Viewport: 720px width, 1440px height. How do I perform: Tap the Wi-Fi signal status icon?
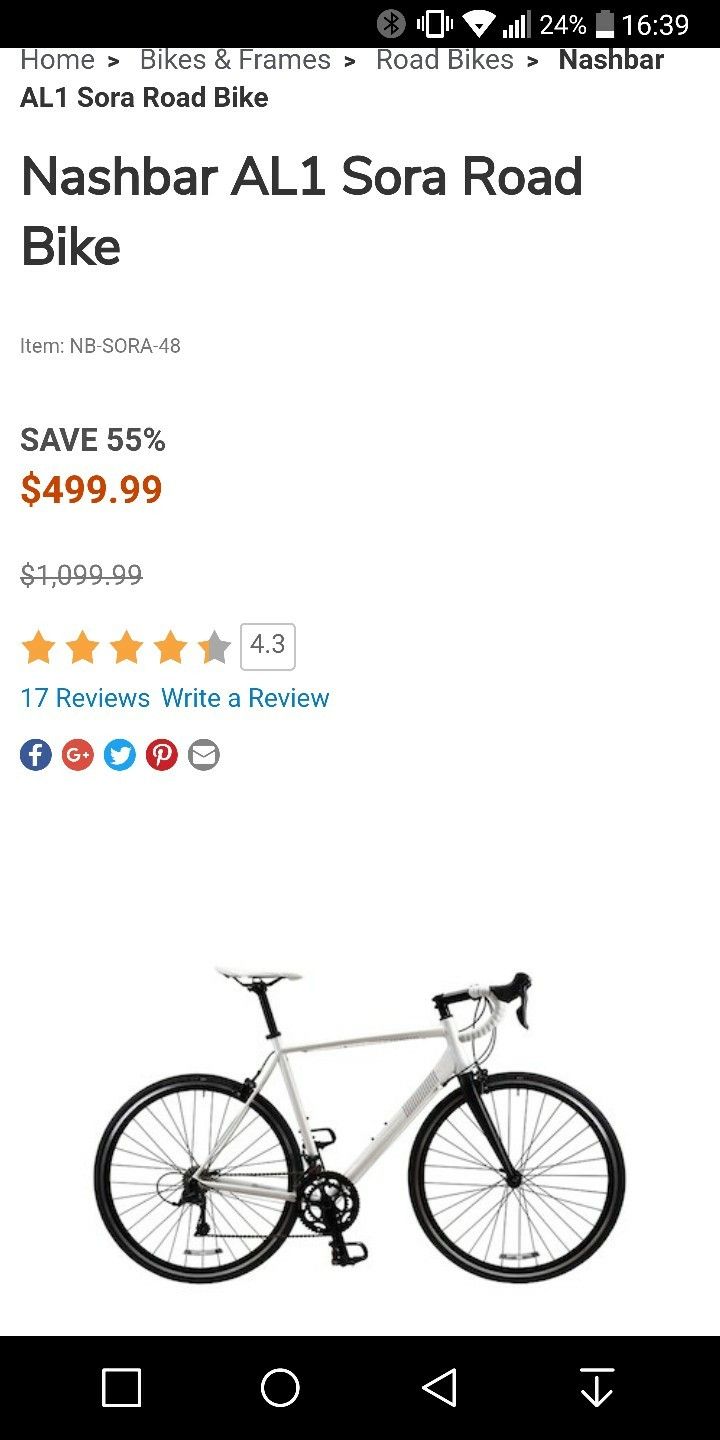pyautogui.click(x=479, y=24)
